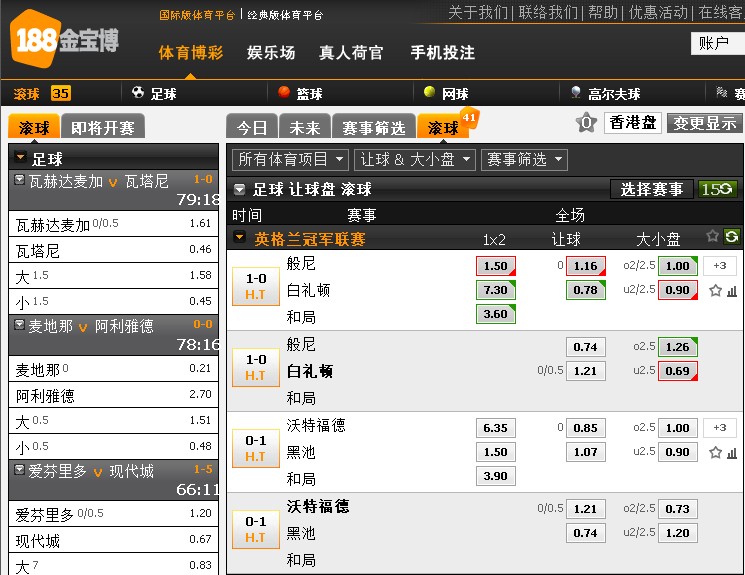Bet on 沃特福德 1x2 odds 6.35
Viewport: 745px width, 575px height.
pyautogui.click(x=496, y=428)
